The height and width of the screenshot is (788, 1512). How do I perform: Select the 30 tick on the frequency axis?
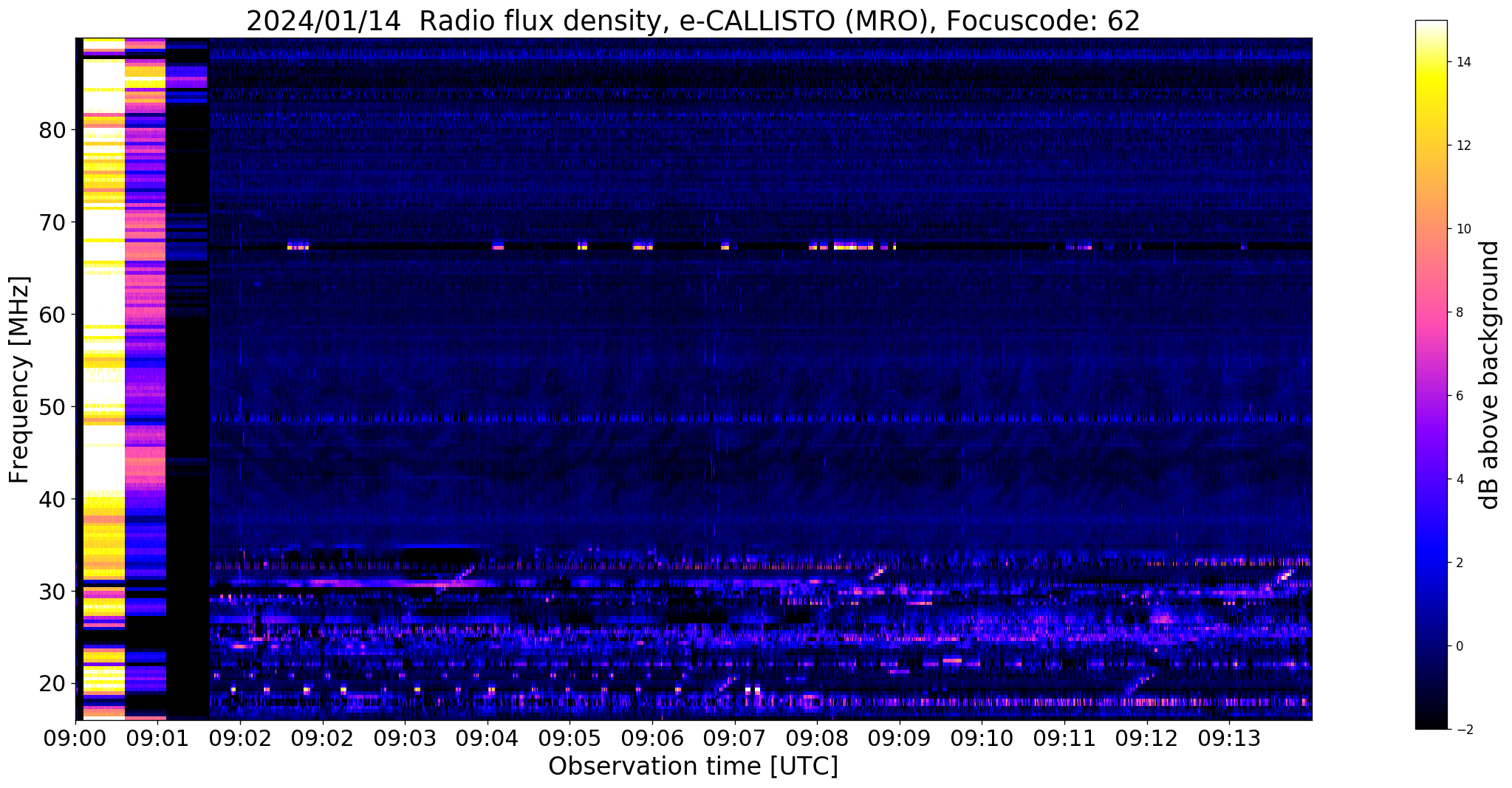click(52, 592)
